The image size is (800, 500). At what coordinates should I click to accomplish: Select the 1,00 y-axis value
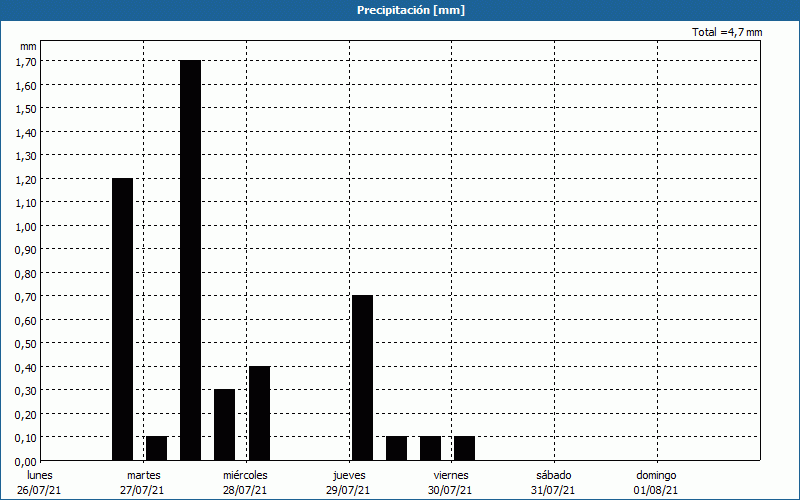[26, 226]
